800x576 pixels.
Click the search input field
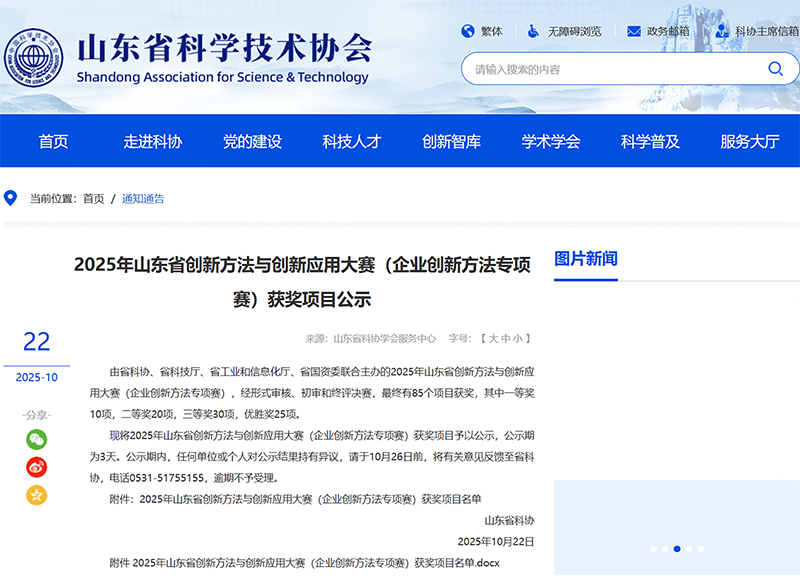[x=610, y=69]
